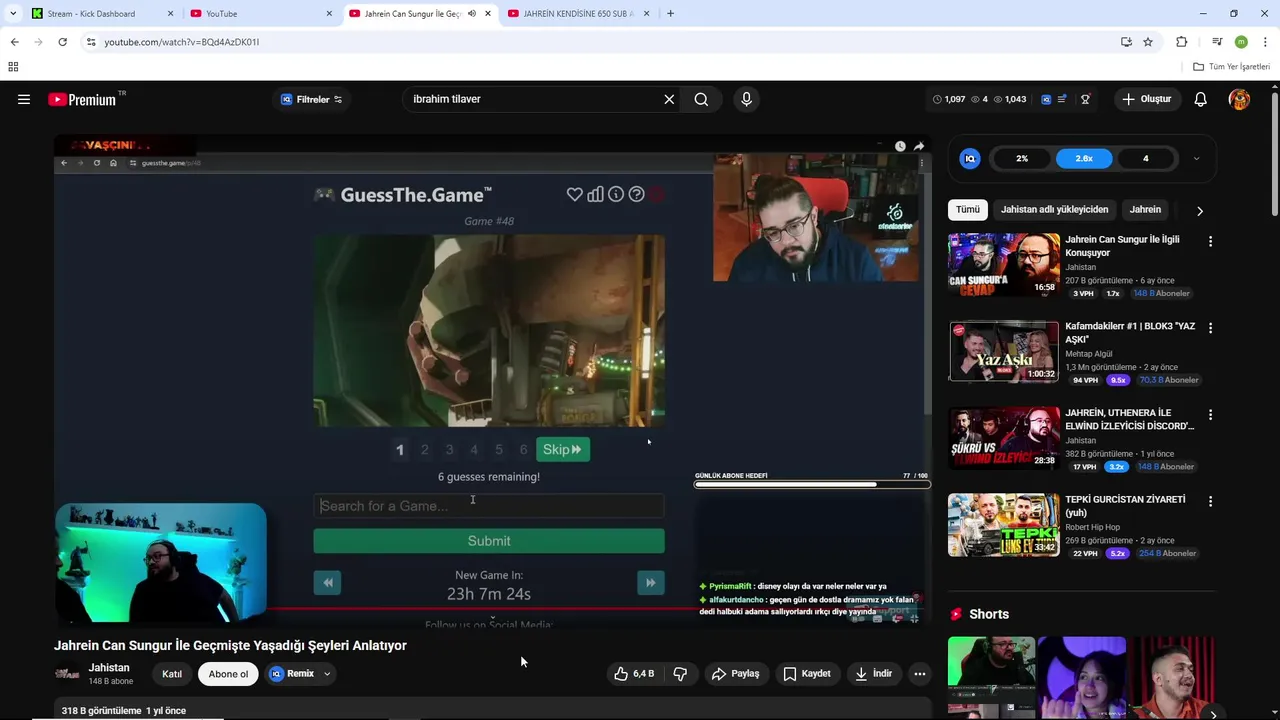Click Paylaş share button
Viewport: 1280px width, 720px height.
click(735, 674)
